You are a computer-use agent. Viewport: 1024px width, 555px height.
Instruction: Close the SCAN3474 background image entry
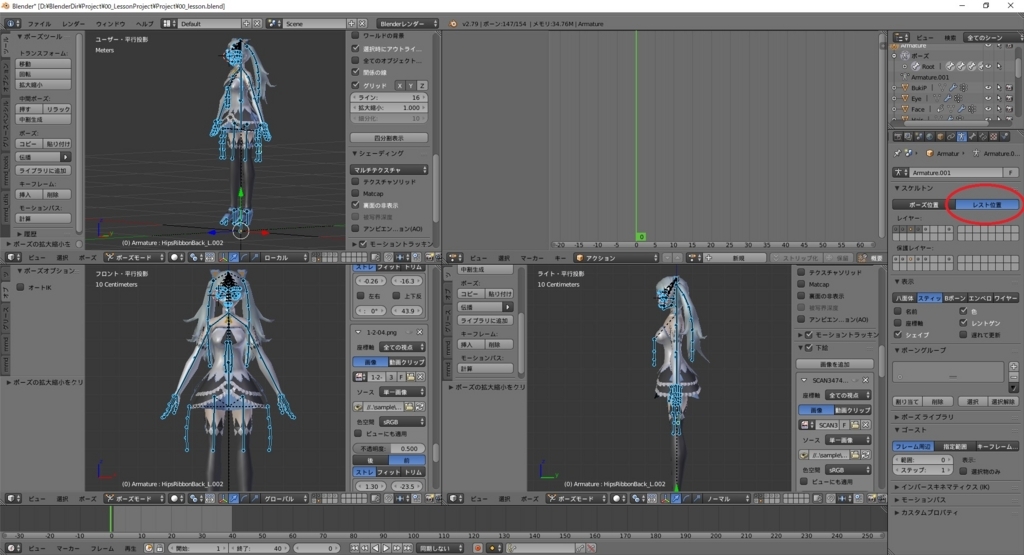pos(866,380)
